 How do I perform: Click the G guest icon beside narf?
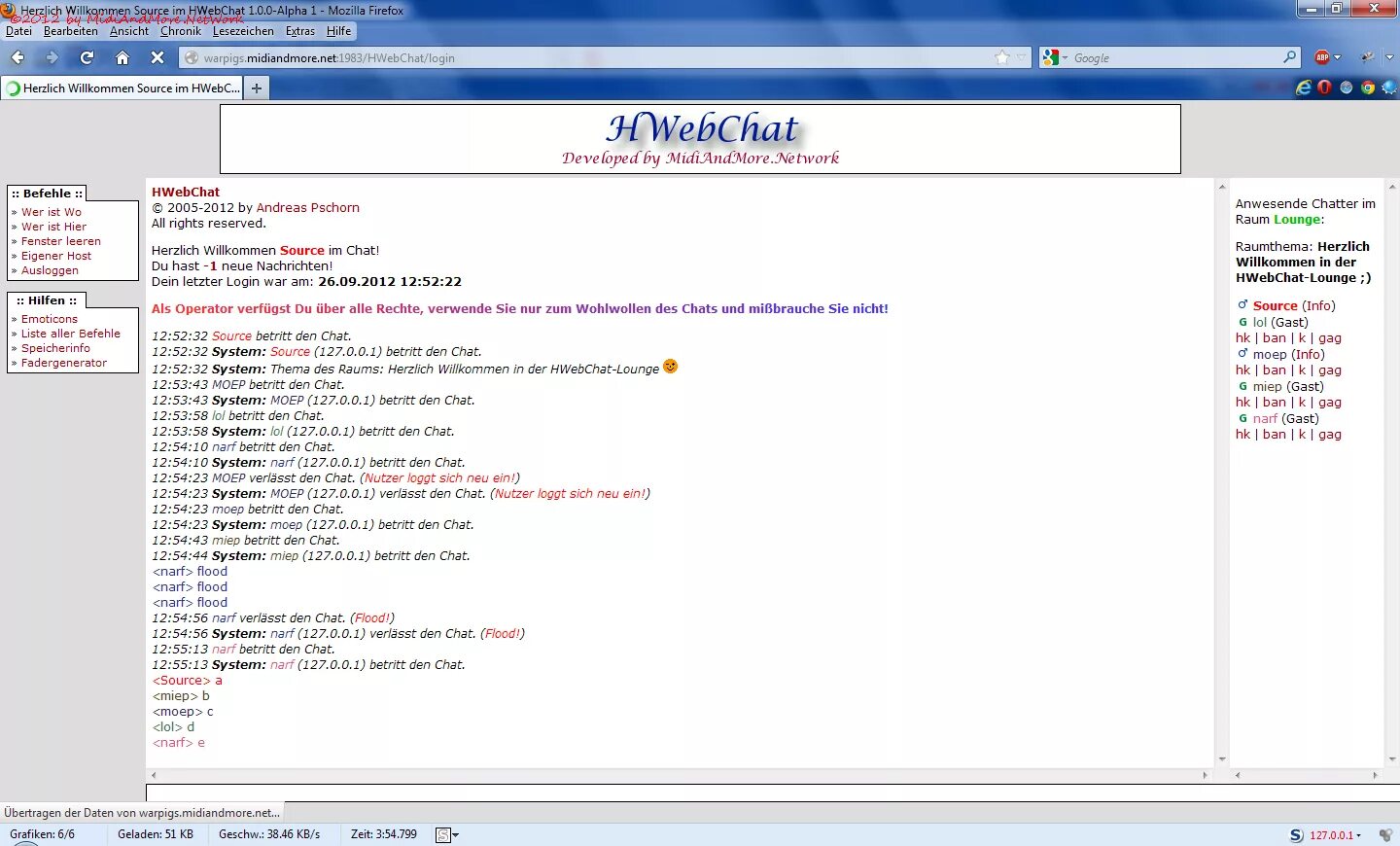click(x=1242, y=418)
